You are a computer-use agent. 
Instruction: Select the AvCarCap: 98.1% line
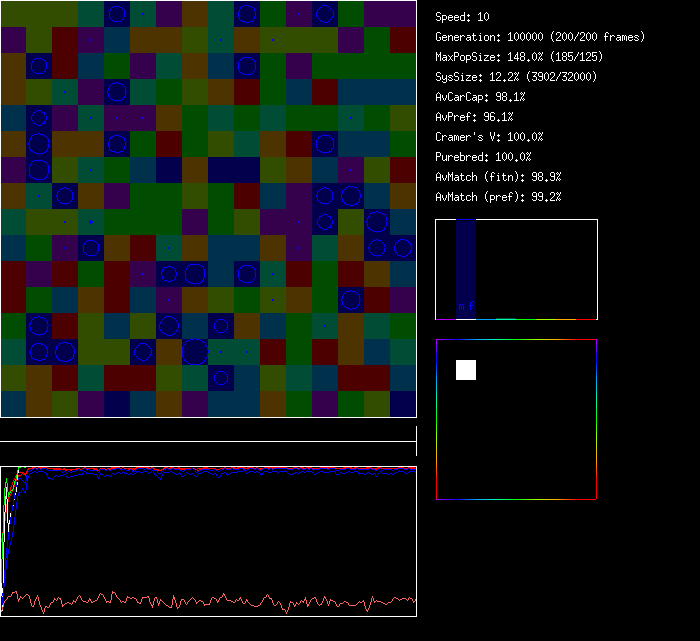click(480, 97)
